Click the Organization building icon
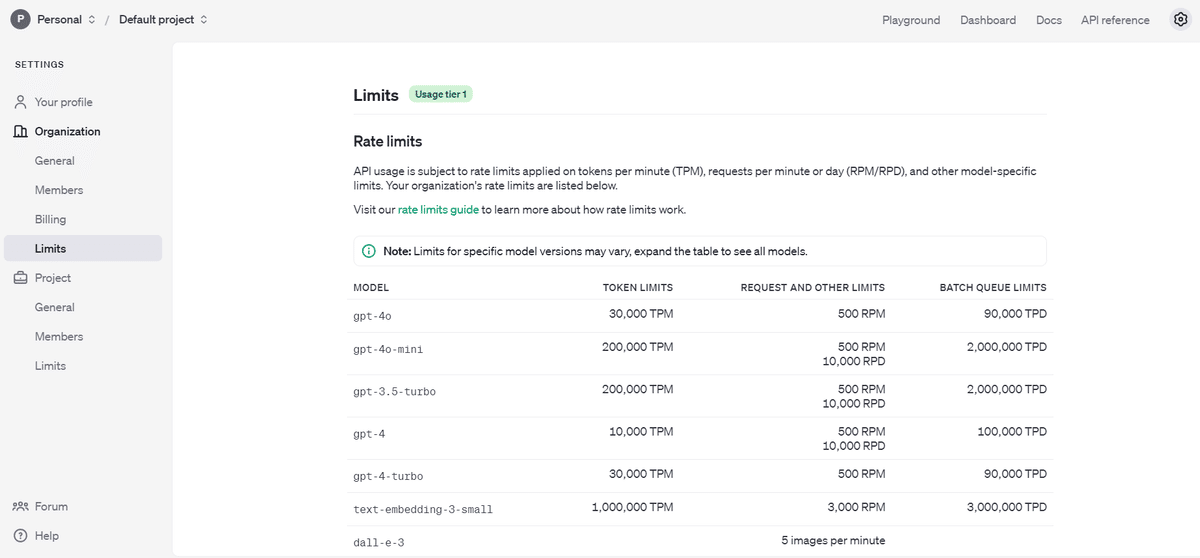The image size is (1200, 558). tap(20, 131)
